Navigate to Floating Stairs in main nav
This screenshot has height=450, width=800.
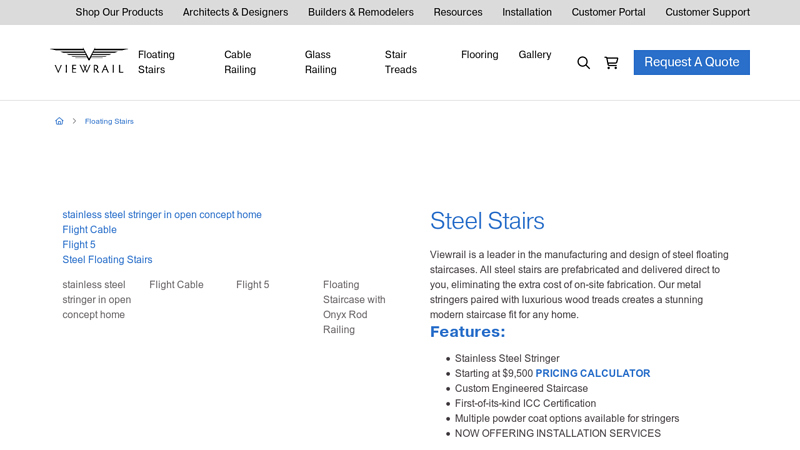coord(156,62)
